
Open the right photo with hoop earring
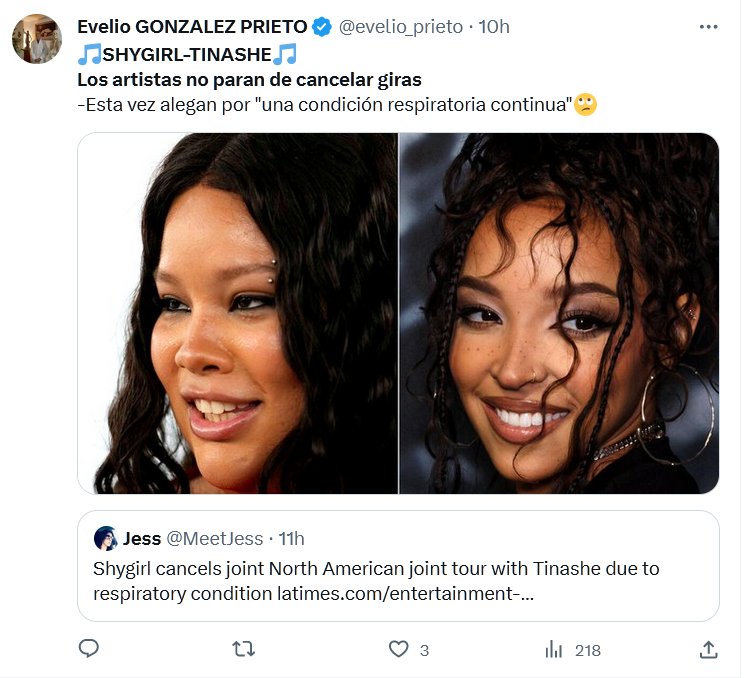click(x=559, y=313)
